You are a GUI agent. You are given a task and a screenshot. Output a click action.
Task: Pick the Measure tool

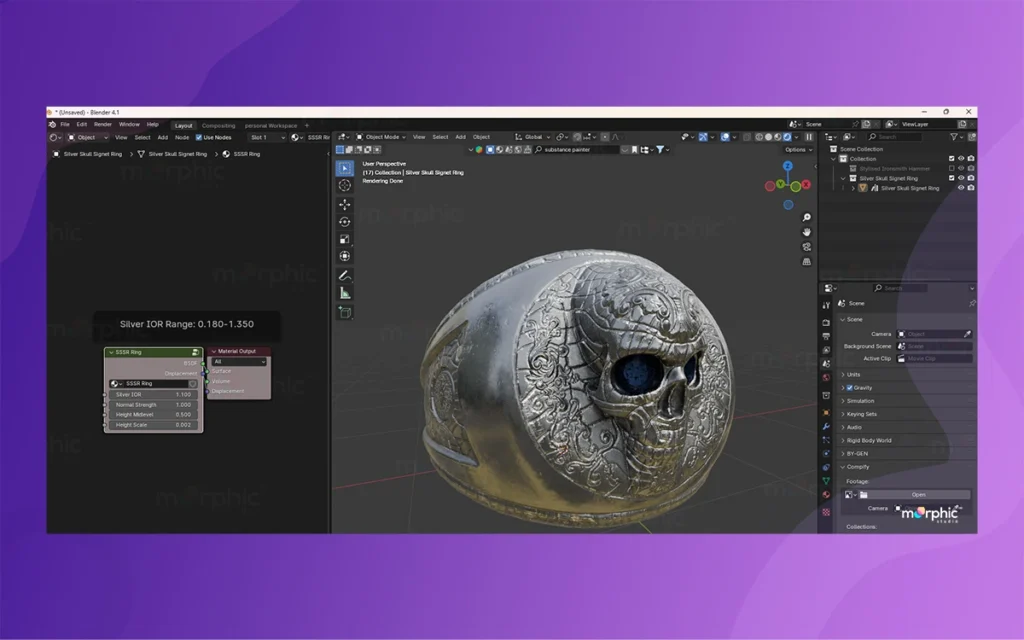[x=345, y=293]
